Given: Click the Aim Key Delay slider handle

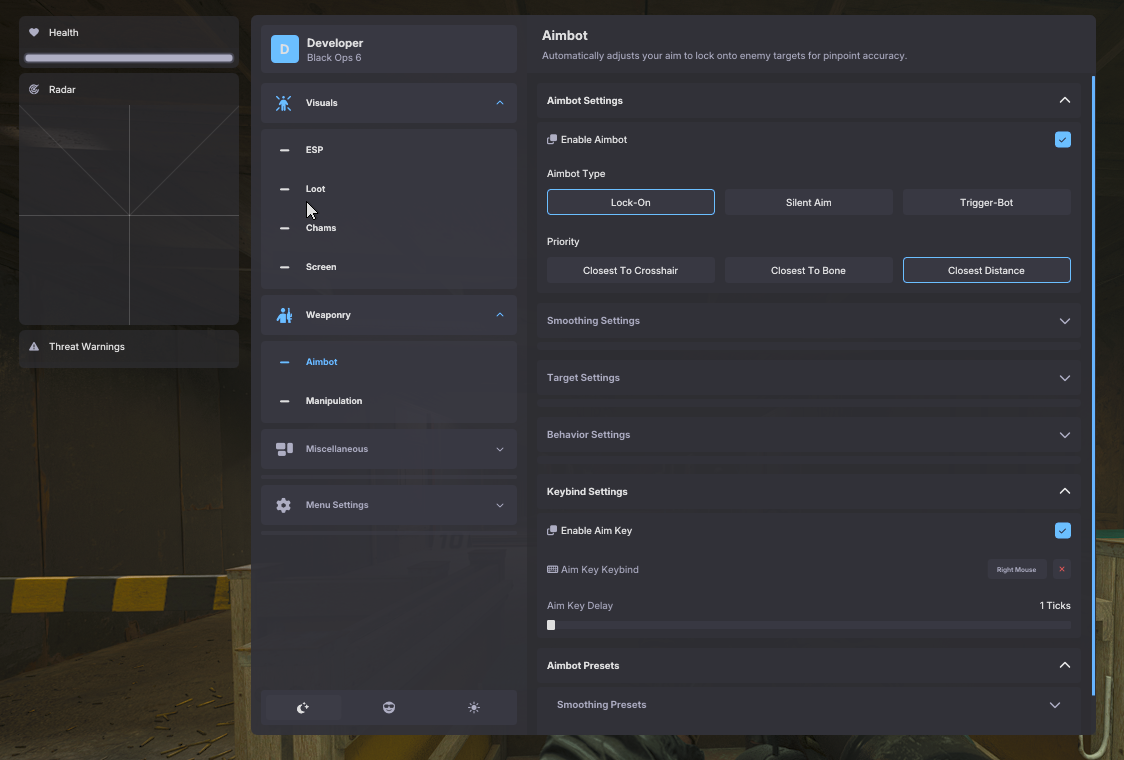Looking at the screenshot, I should point(551,625).
